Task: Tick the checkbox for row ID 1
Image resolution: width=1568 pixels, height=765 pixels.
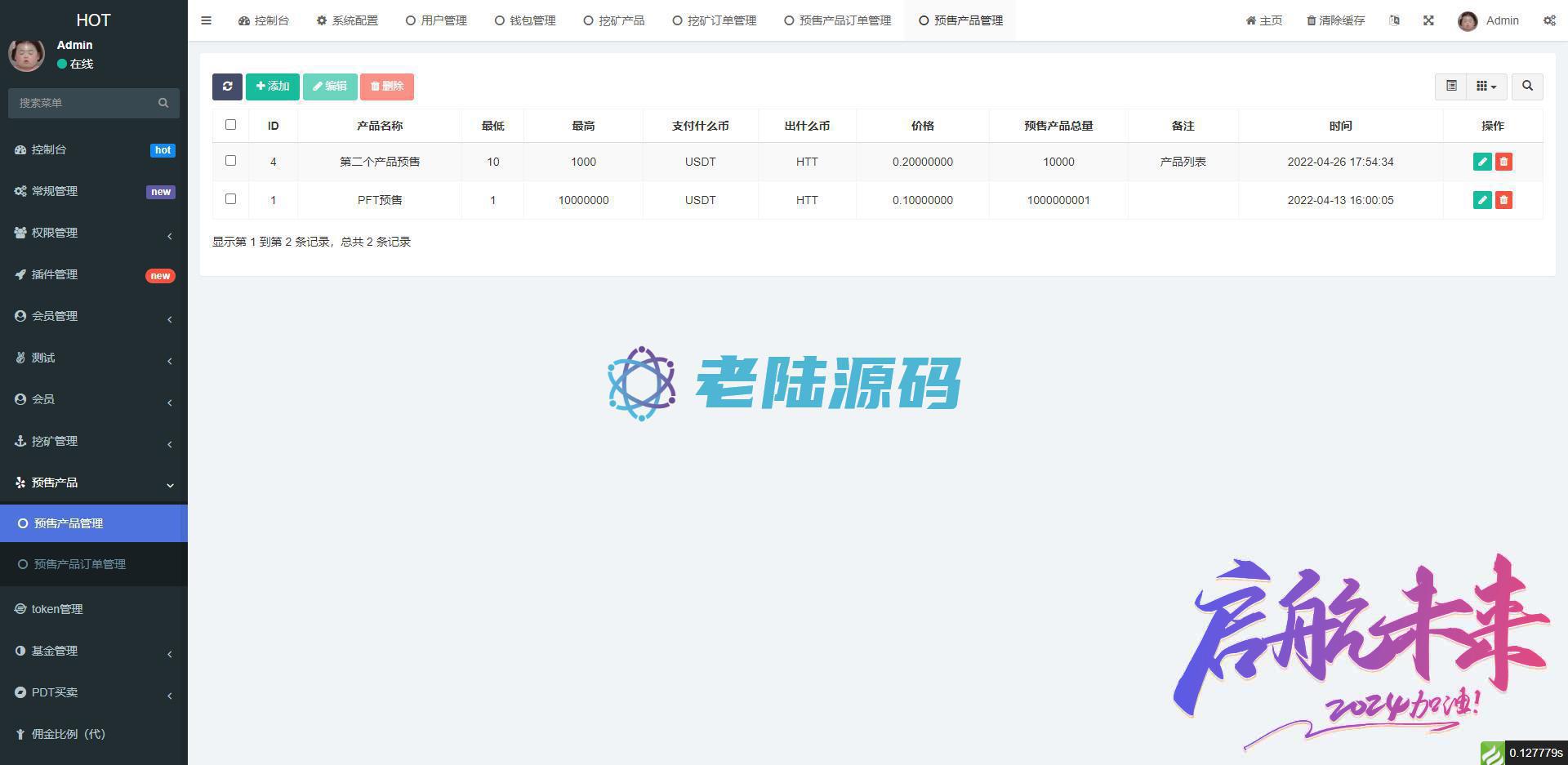Action: click(x=230, y=199)
